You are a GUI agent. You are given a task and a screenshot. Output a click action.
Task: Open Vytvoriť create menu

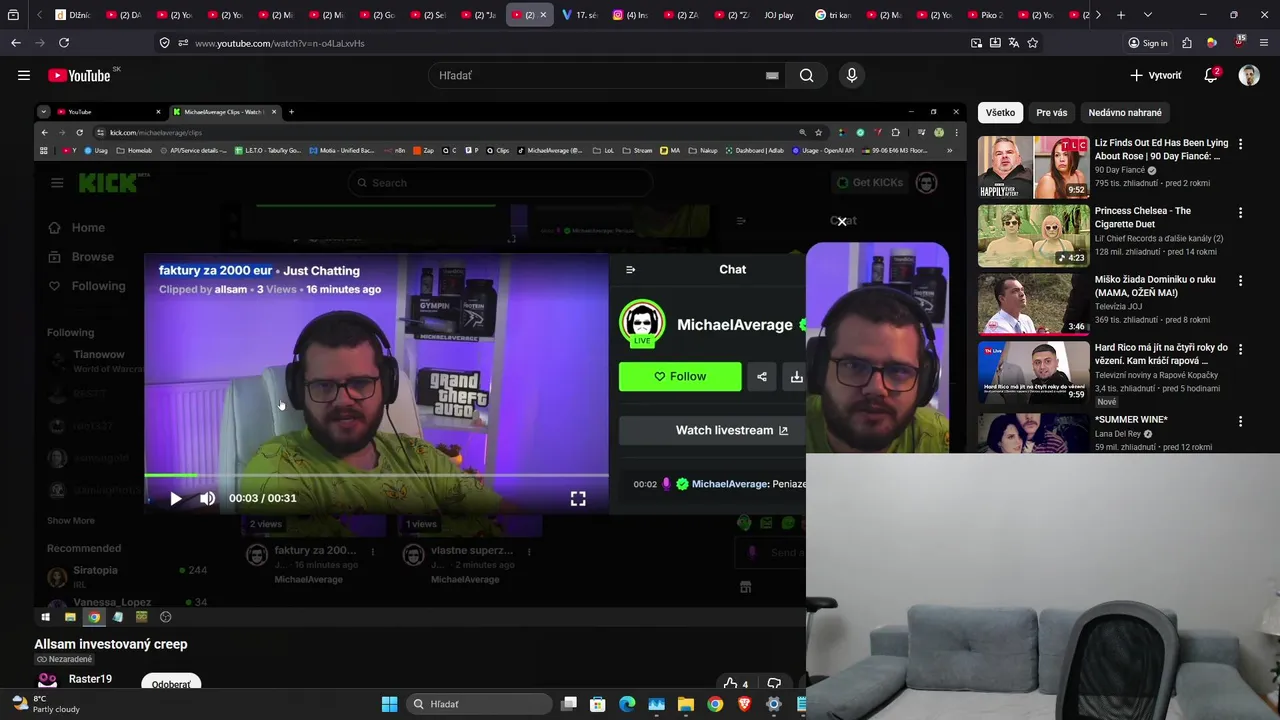1155,75
